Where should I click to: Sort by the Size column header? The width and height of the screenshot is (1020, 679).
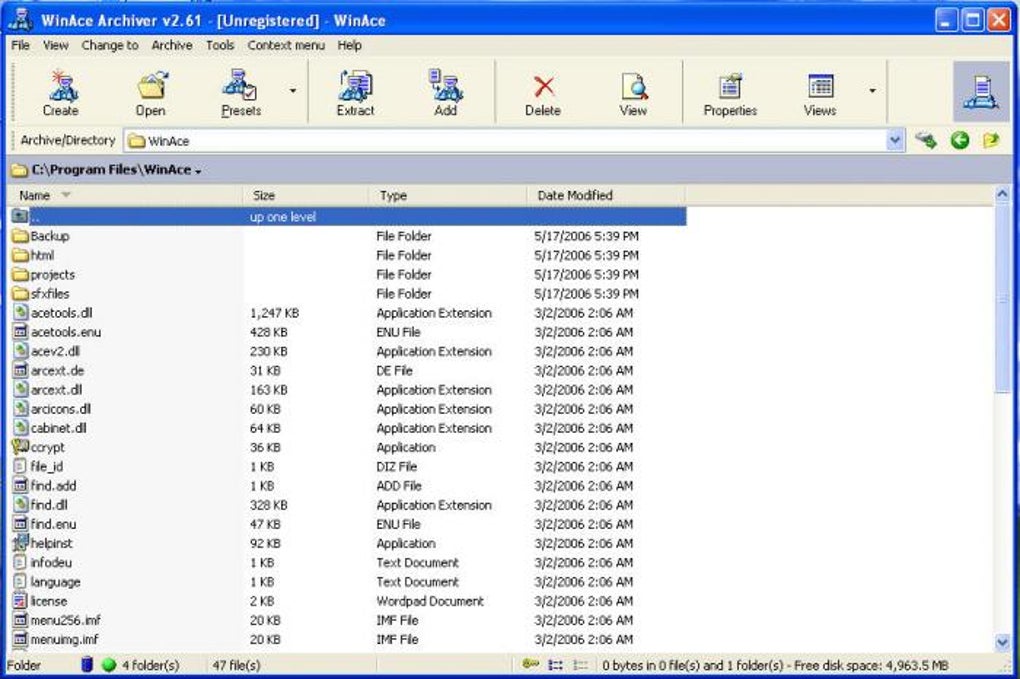point(306,195)
